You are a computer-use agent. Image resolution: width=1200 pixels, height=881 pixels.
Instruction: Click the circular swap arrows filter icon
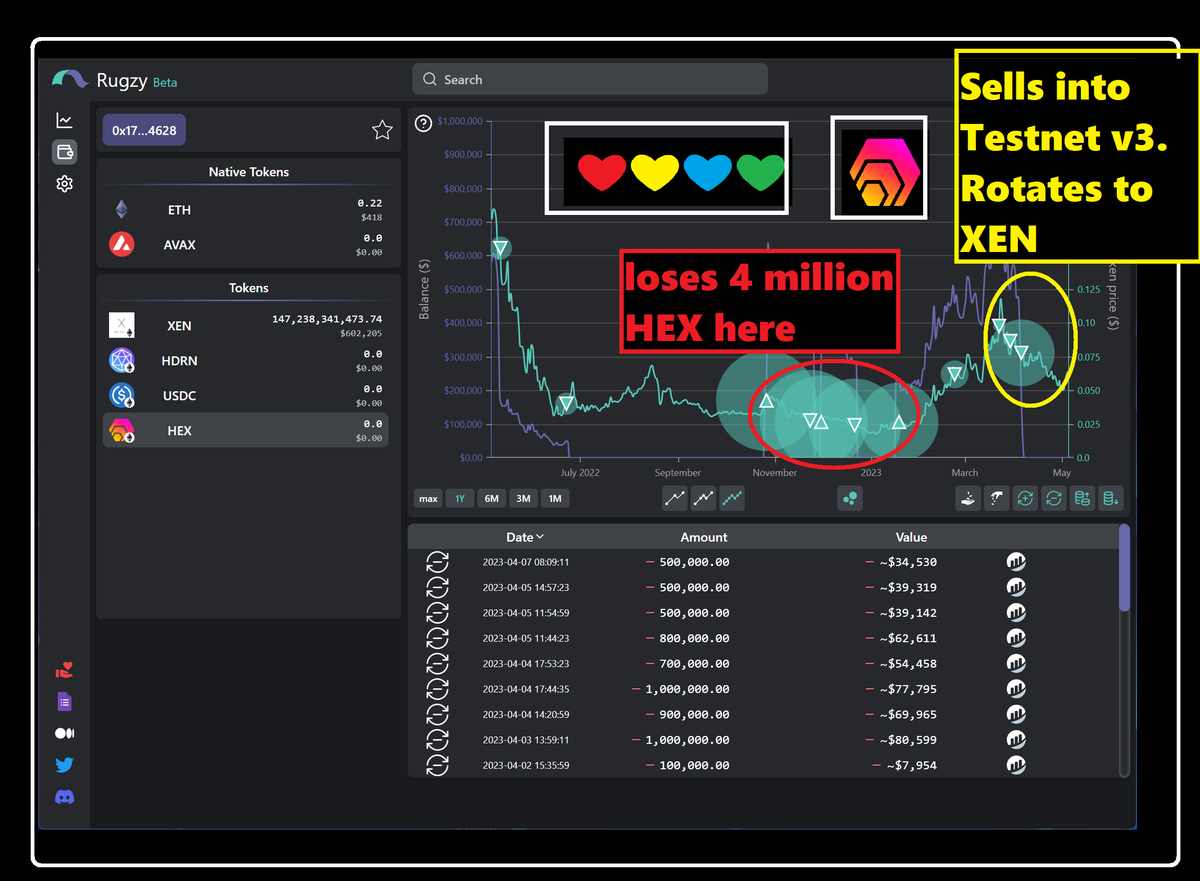click(x=1053, y=498)
